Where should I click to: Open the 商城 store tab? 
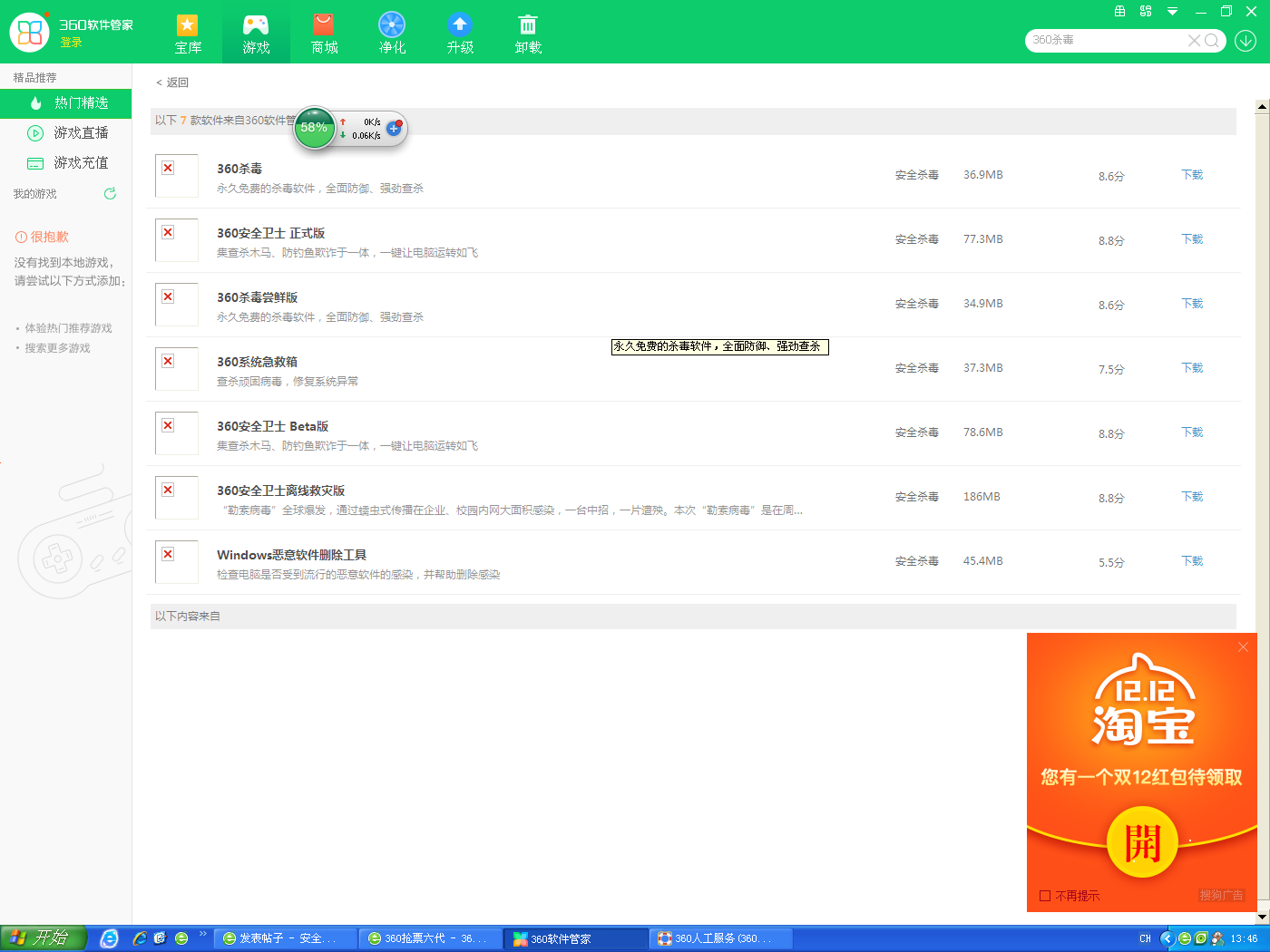click(324, 34)
